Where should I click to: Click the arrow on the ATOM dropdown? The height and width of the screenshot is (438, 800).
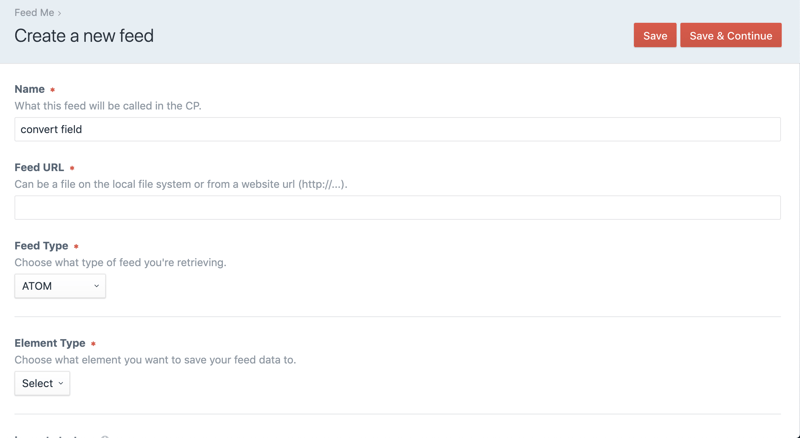pyautogui.click(x=96, y=286)
